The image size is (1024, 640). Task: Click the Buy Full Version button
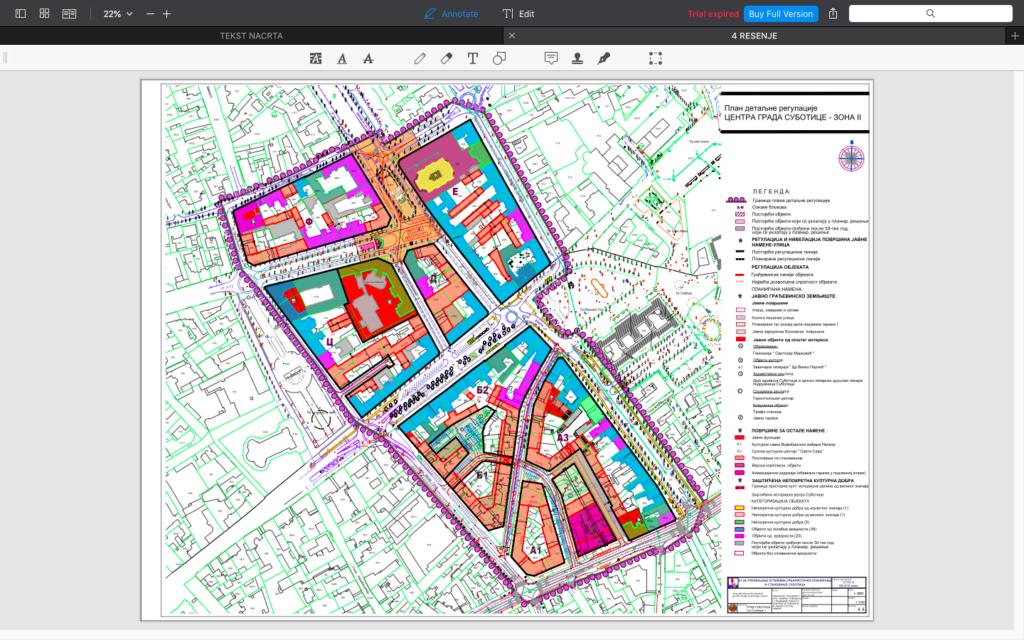tap(780, 14)
